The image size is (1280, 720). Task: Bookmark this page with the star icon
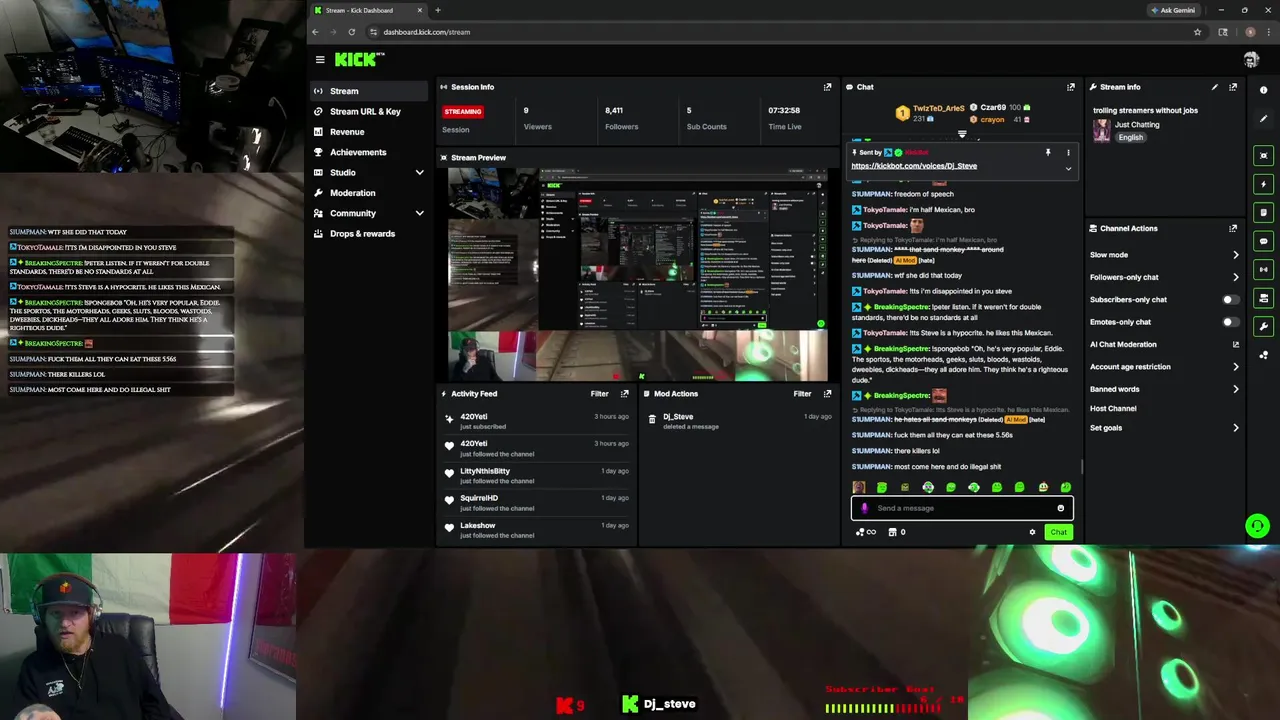[x=1197, y=32]
